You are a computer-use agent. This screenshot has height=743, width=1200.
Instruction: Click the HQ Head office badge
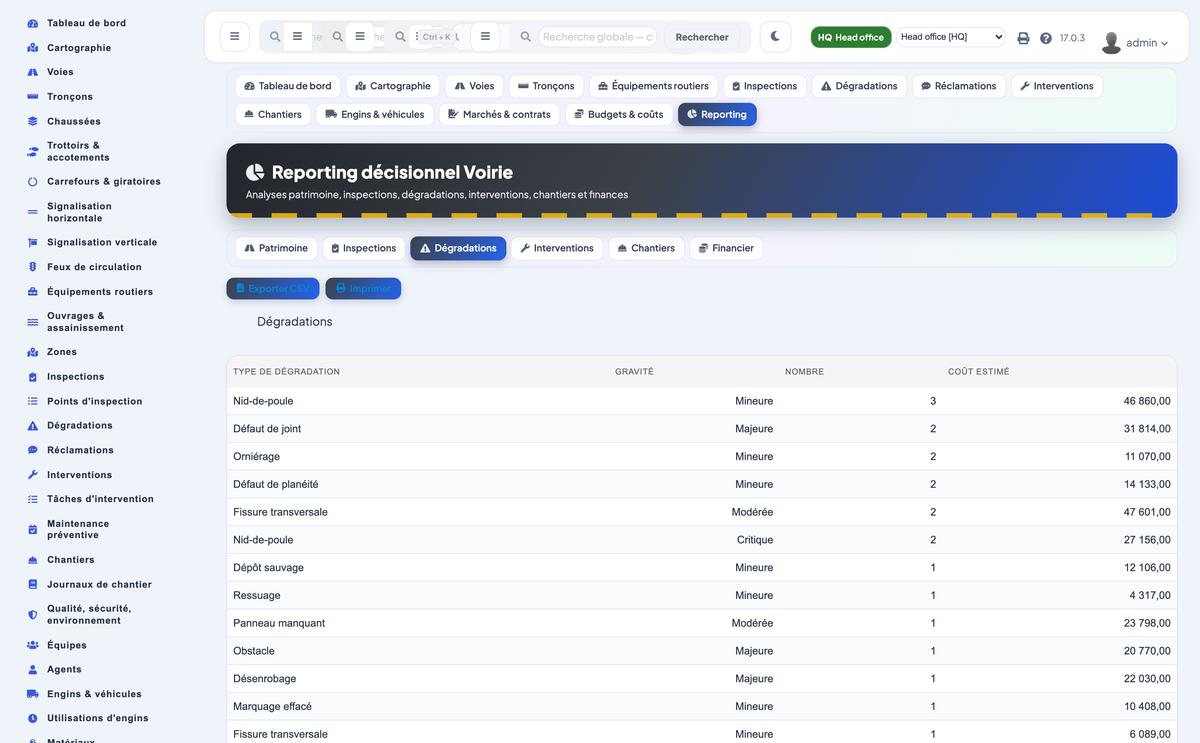(851, 37)
